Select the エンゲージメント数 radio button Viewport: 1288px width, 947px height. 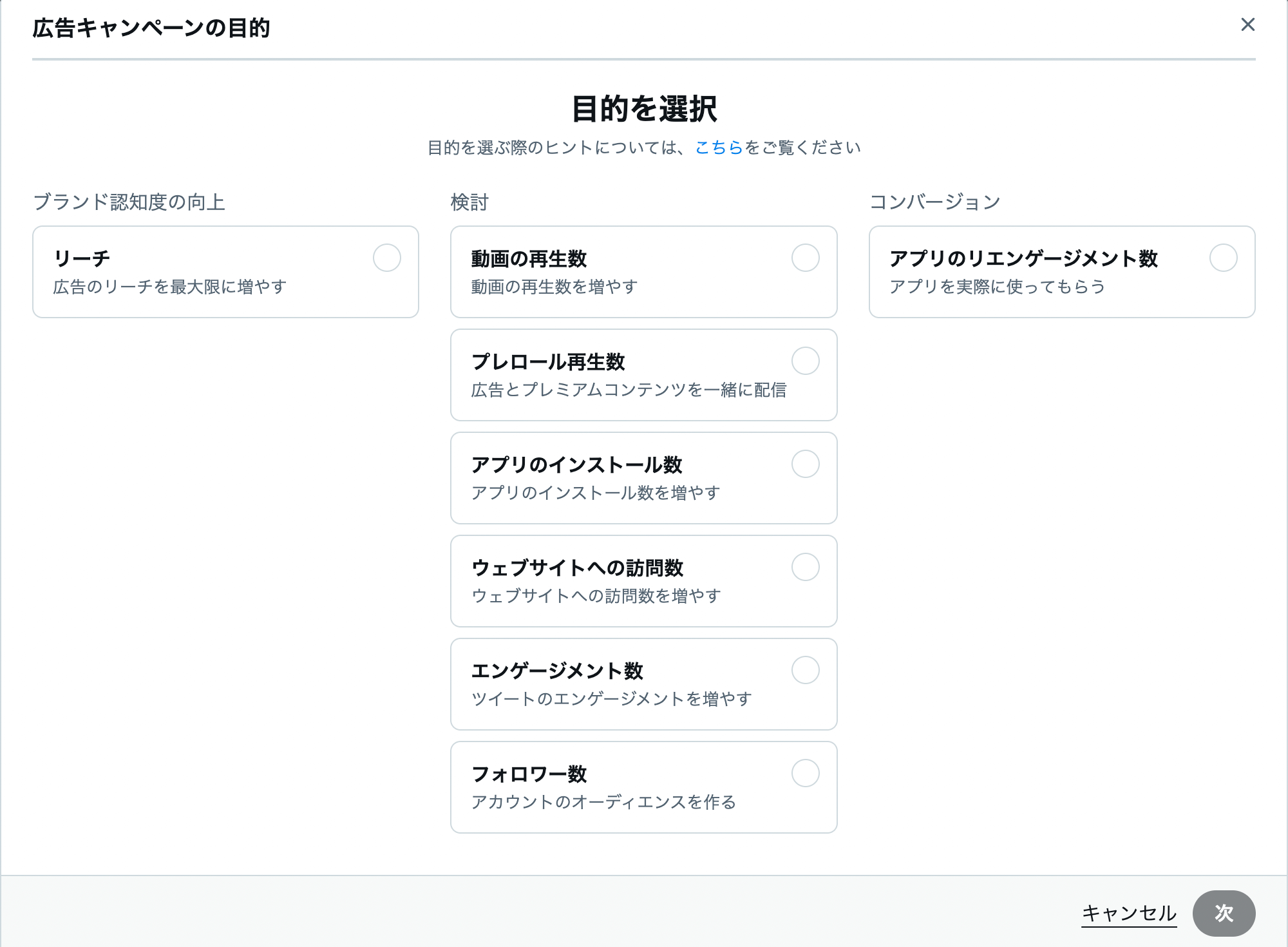(805, 670)
